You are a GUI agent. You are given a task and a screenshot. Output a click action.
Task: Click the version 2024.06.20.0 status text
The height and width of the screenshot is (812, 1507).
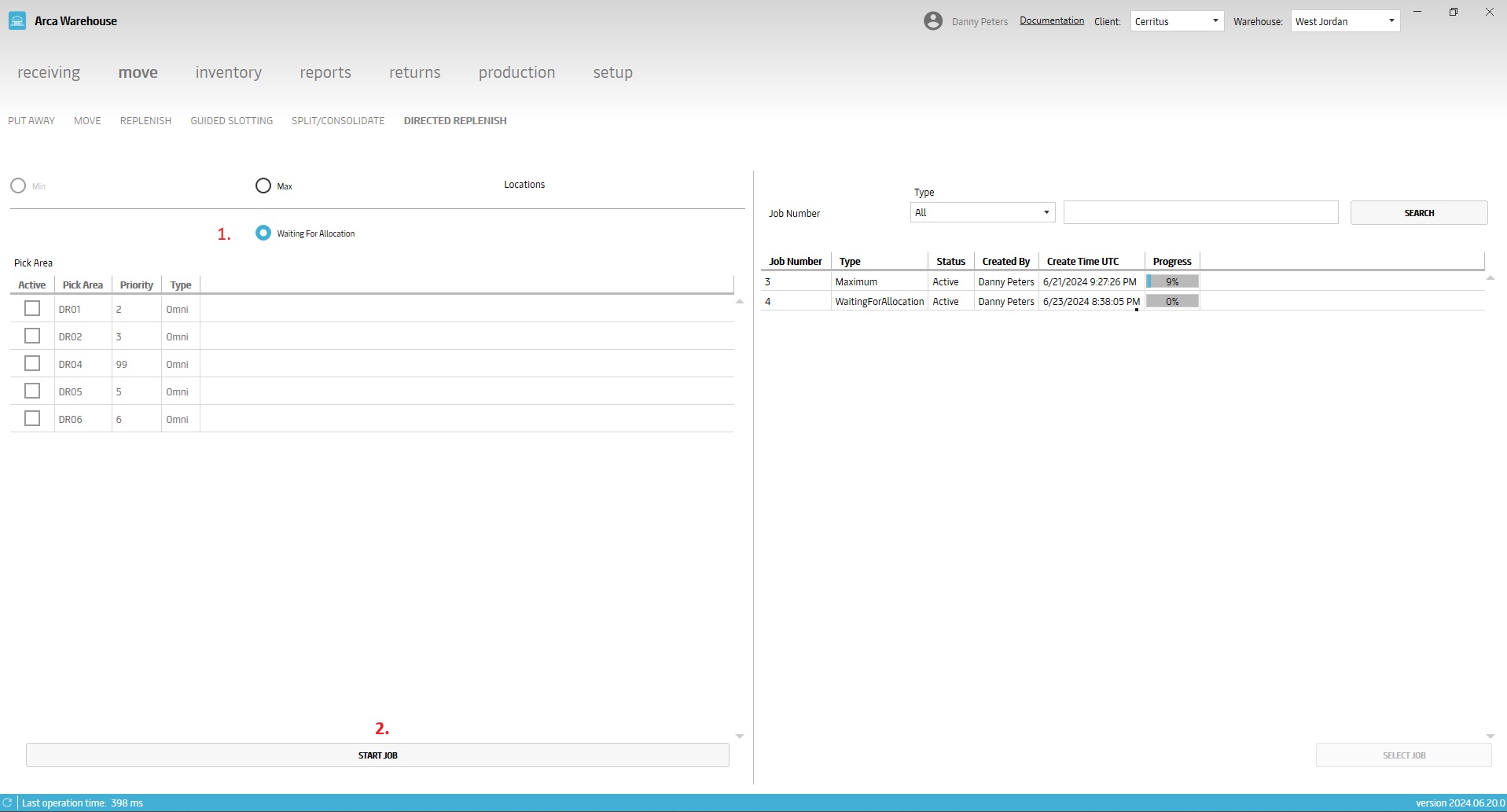pyautogui.click(x=1460, y=803)
